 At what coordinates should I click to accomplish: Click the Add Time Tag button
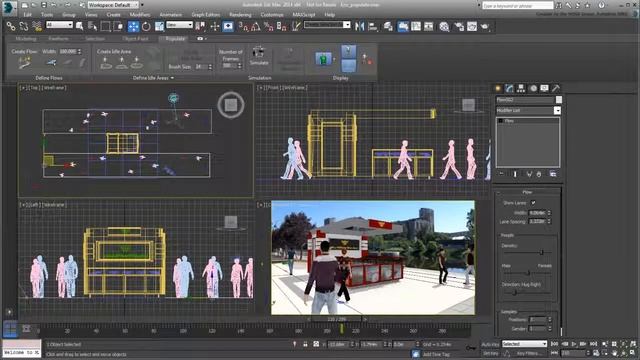[x=436, y=354]
